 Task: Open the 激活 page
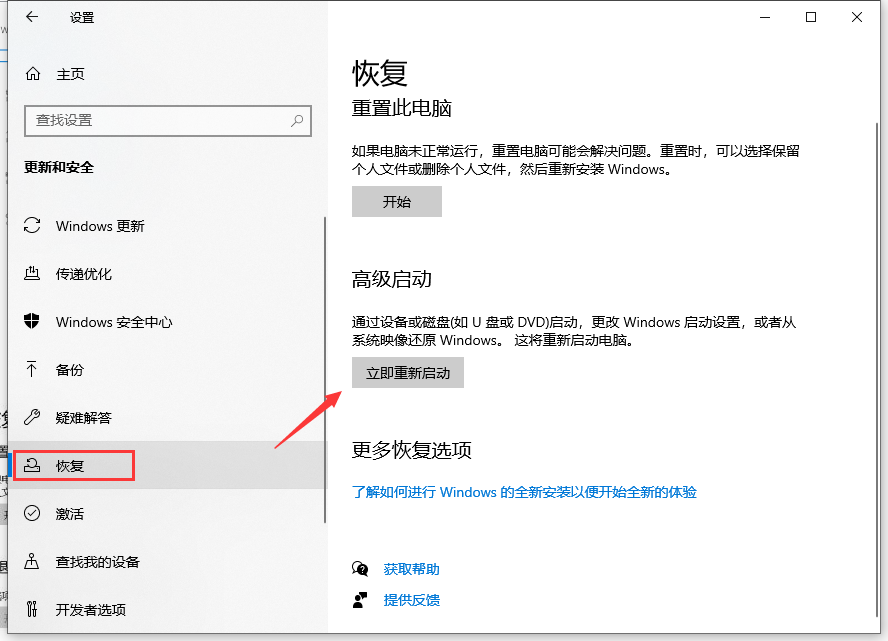(166, 514)
